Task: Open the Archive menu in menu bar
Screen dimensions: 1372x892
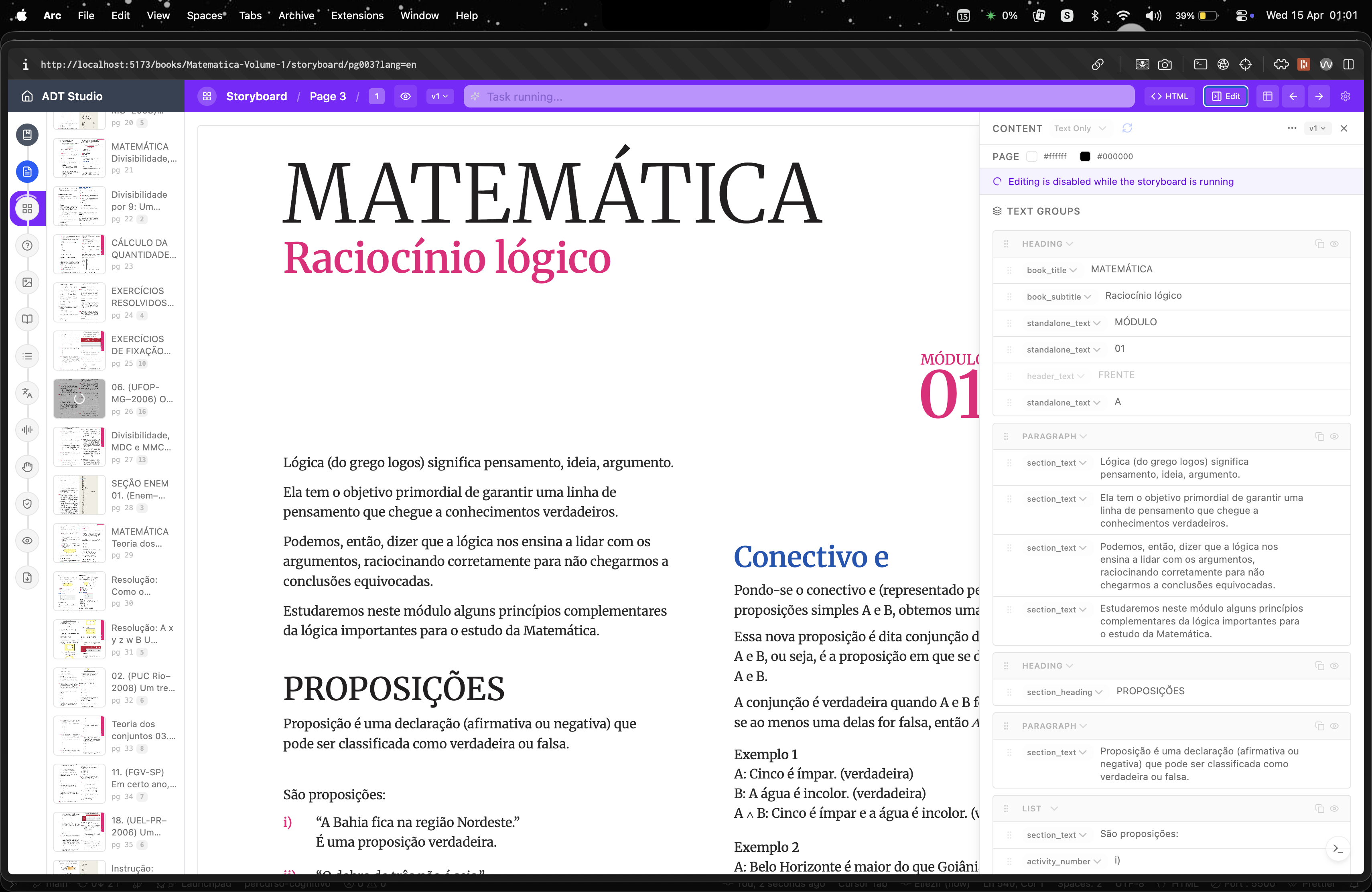Action: pyautogui.click(x=296, y=16)
